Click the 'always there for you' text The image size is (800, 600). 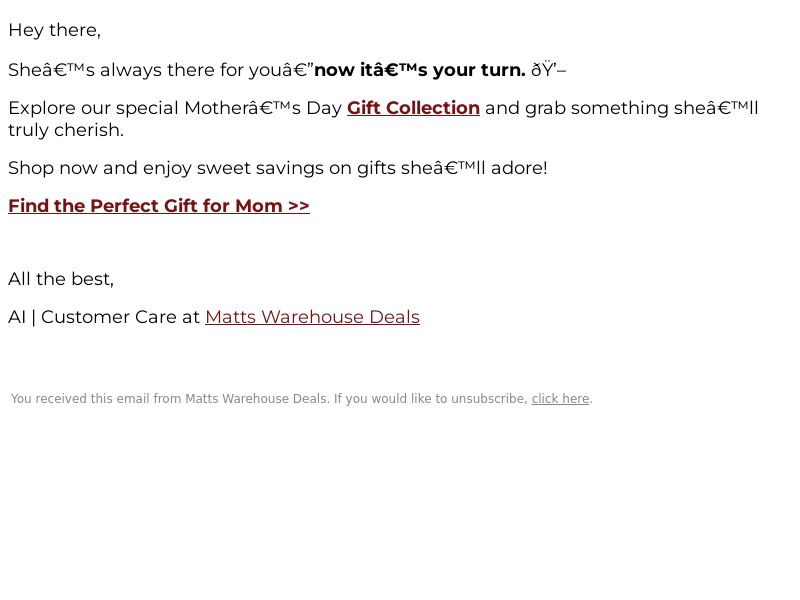click(174, 70)
